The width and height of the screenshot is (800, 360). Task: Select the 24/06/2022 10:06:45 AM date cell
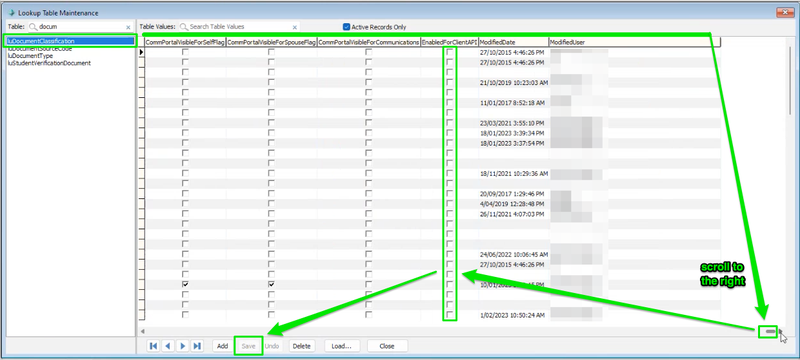[514, 254]
